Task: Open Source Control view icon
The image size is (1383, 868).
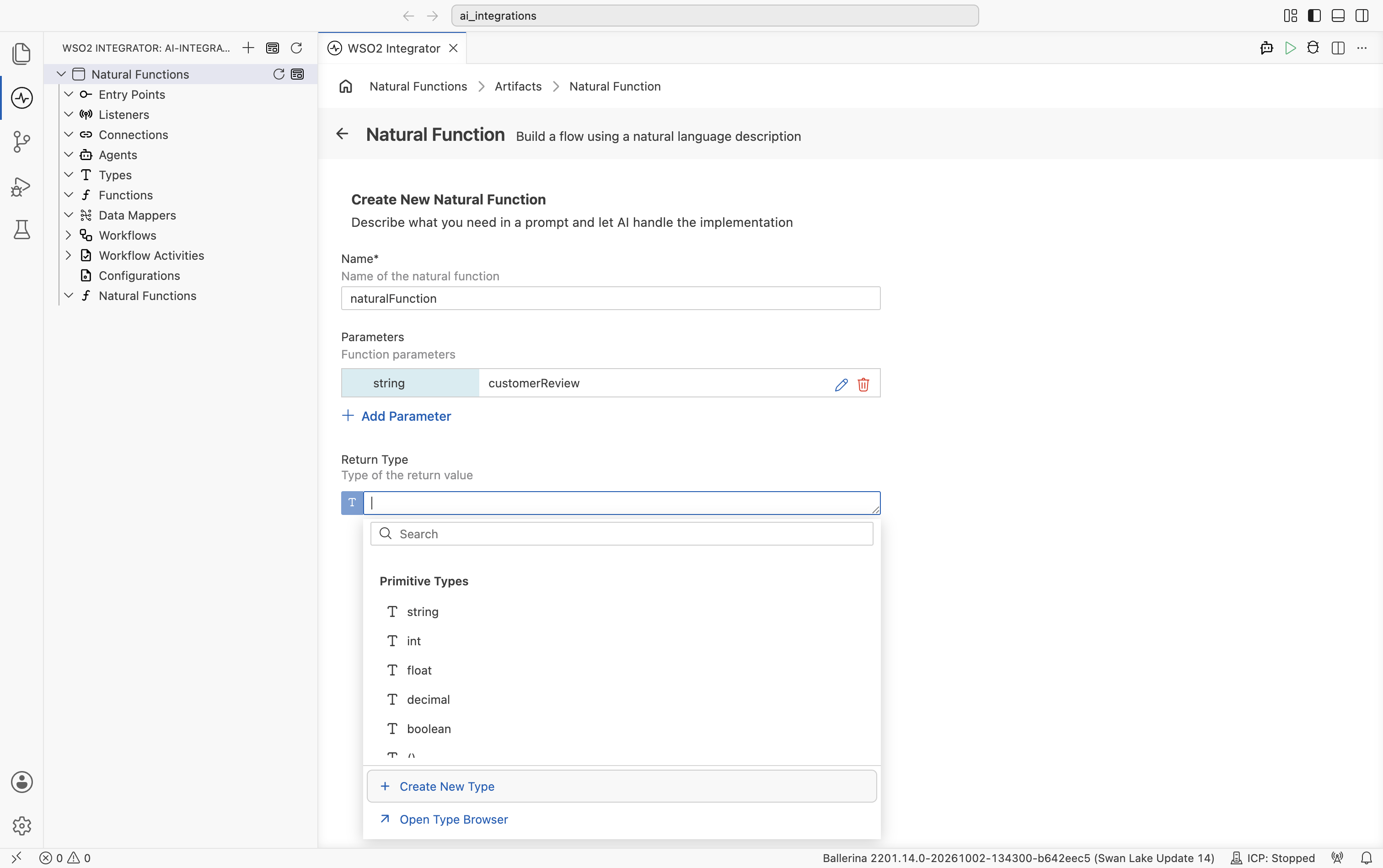Action: pos(22,142)
